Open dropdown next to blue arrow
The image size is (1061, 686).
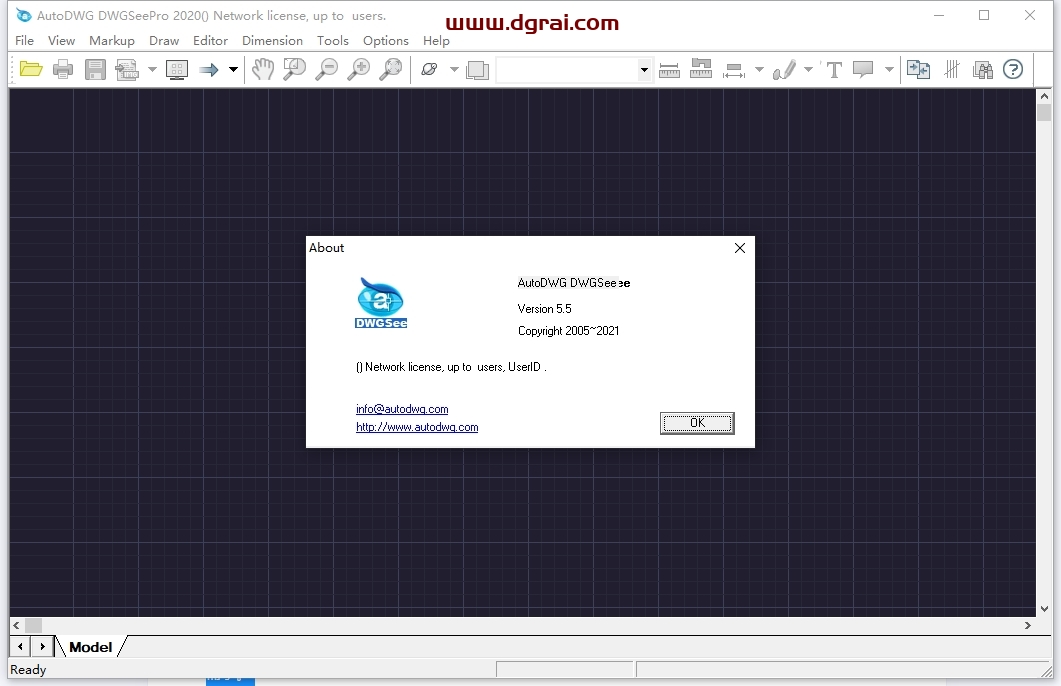click(x=233, y=69)
